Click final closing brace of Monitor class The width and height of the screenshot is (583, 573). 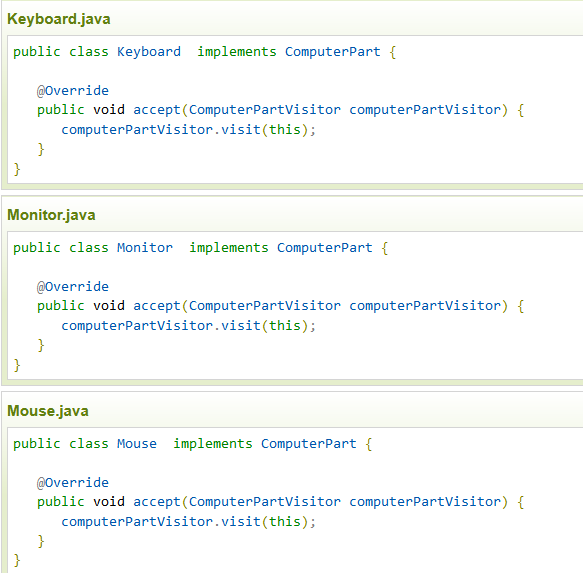pyautogui.click(x=17, y=365)
